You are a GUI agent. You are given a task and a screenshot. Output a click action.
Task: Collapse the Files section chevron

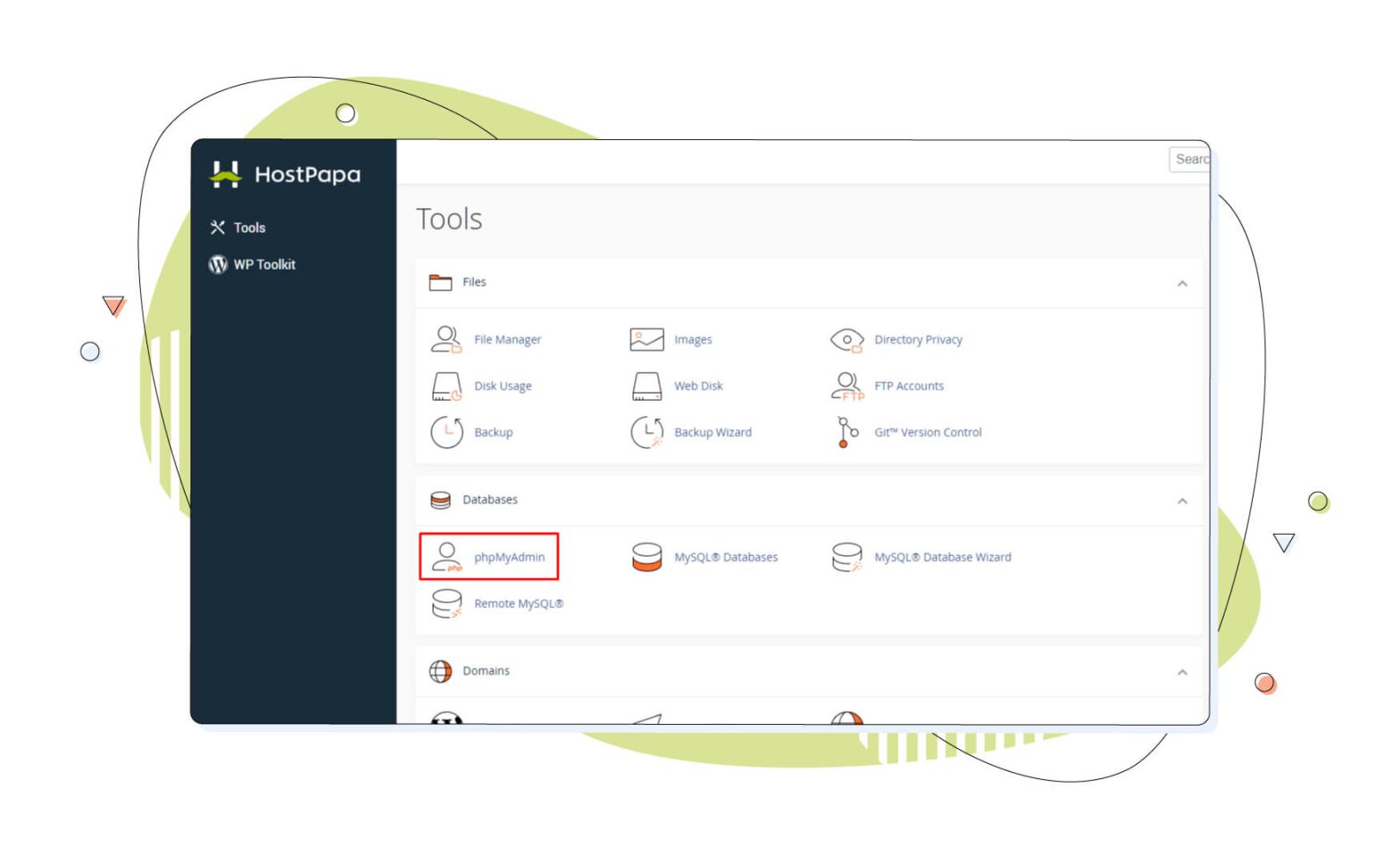pos(1182,284)
